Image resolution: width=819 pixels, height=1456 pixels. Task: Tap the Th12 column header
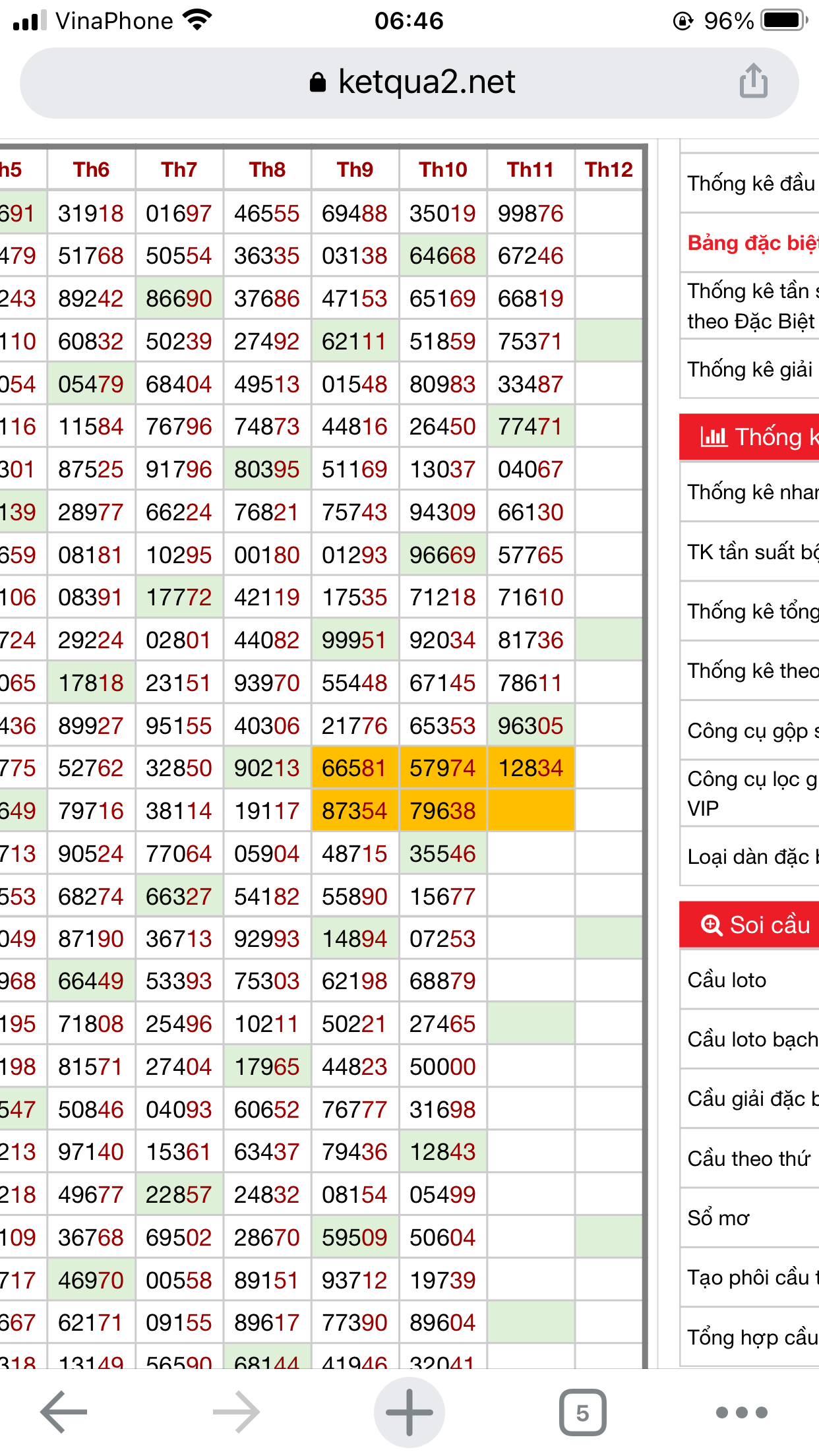pyautogui.click(x=608, y=169)
